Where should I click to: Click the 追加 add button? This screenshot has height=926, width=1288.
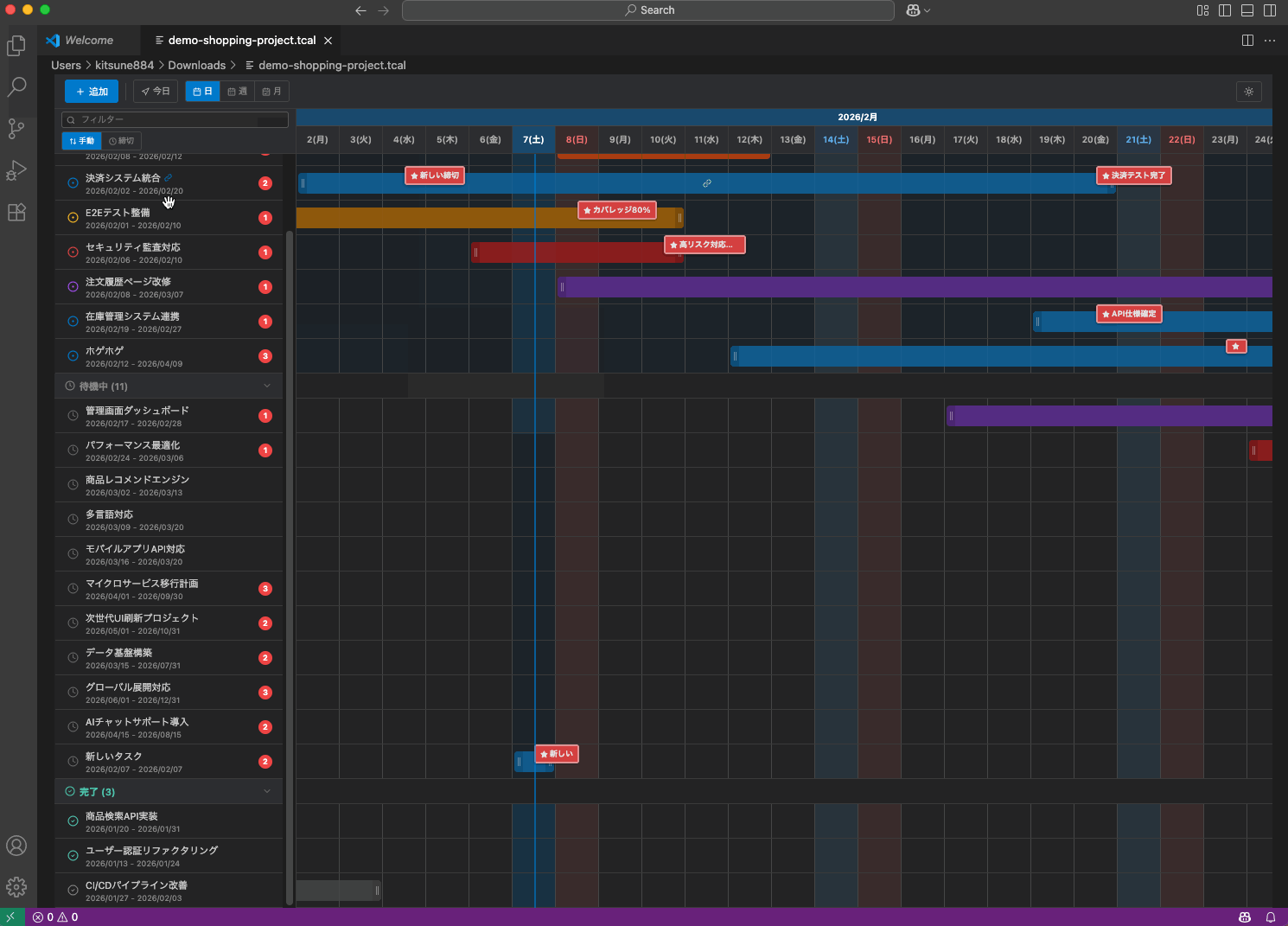92,92
